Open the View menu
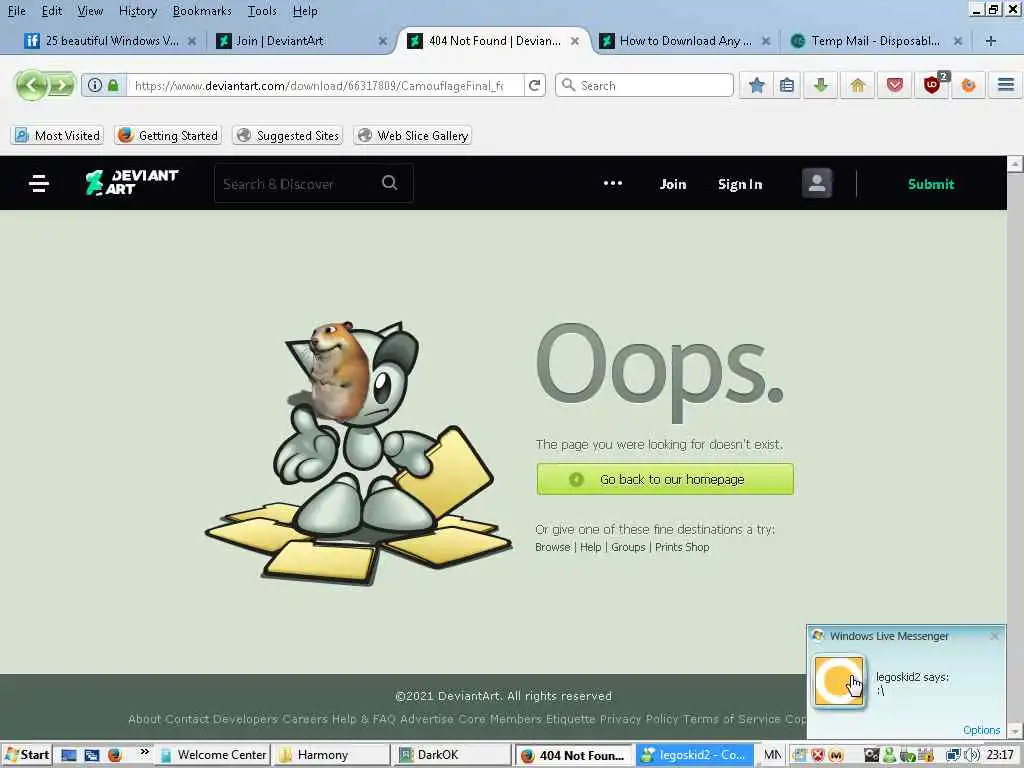Image resolution: width=1024 pixels, height=768 pixels. pos(90,10)
